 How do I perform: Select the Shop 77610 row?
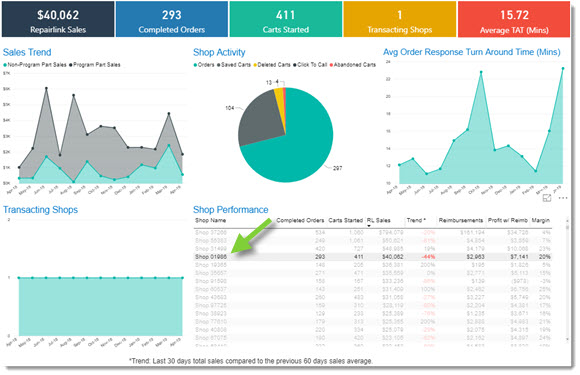[373, 322]
